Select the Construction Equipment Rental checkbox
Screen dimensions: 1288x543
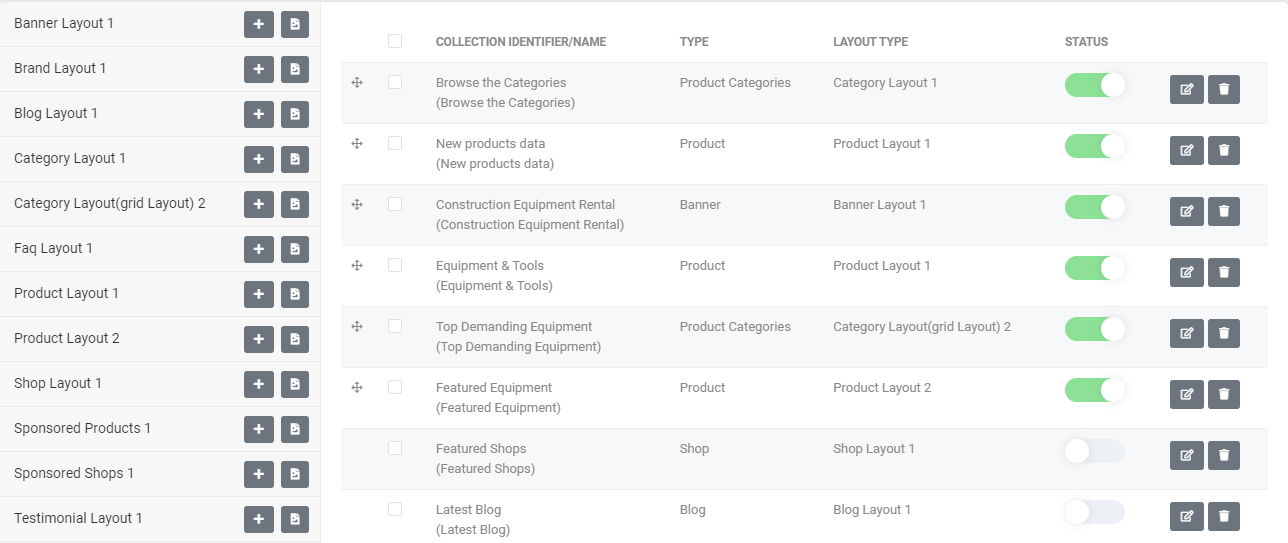[x=395, y=204]
